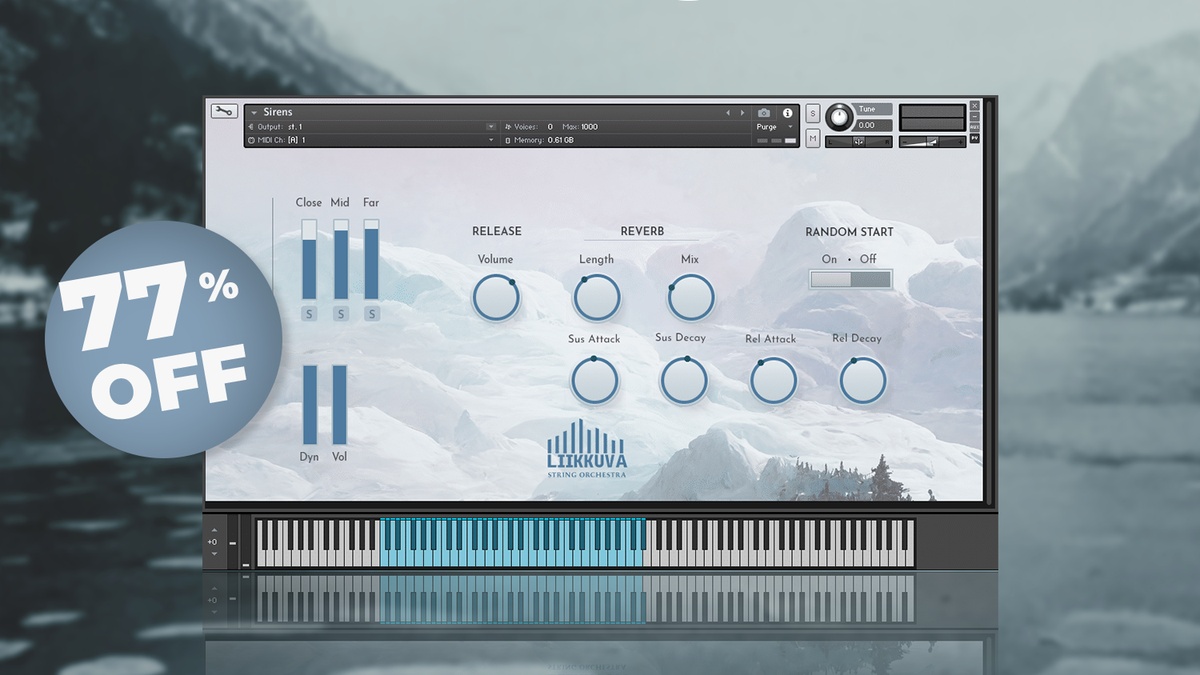This screenshot has width=1200, height=675.
Task: Click the Reverb Mix knob
Action: [x=691, y=298]
